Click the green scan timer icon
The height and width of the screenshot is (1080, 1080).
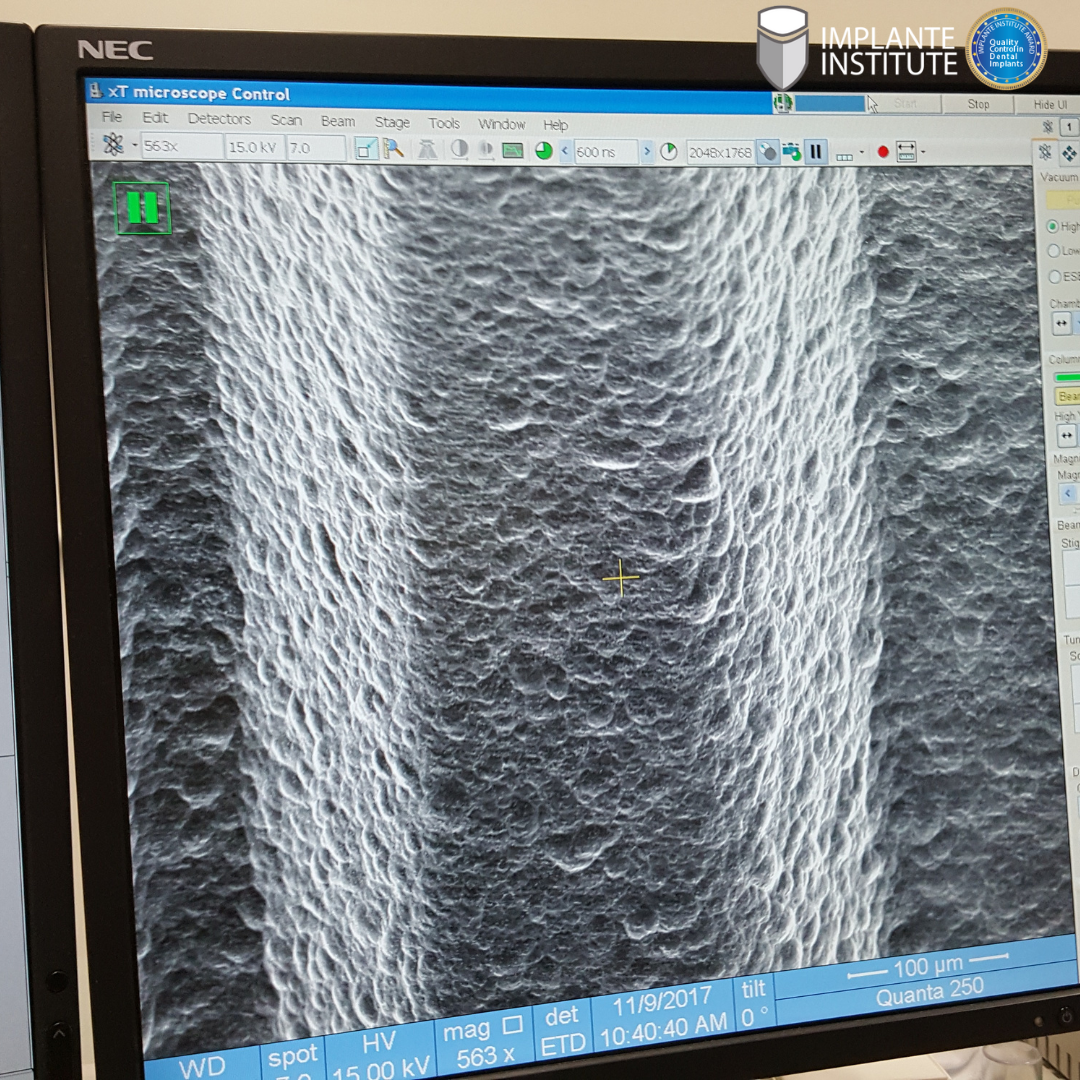coord(543,150)
